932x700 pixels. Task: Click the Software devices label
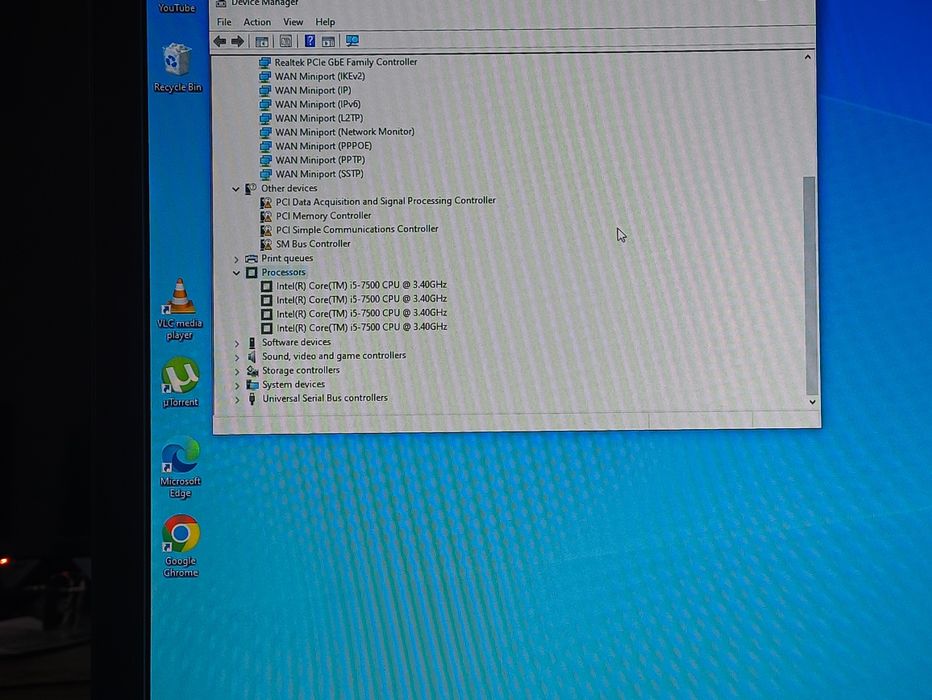(296, 342)
